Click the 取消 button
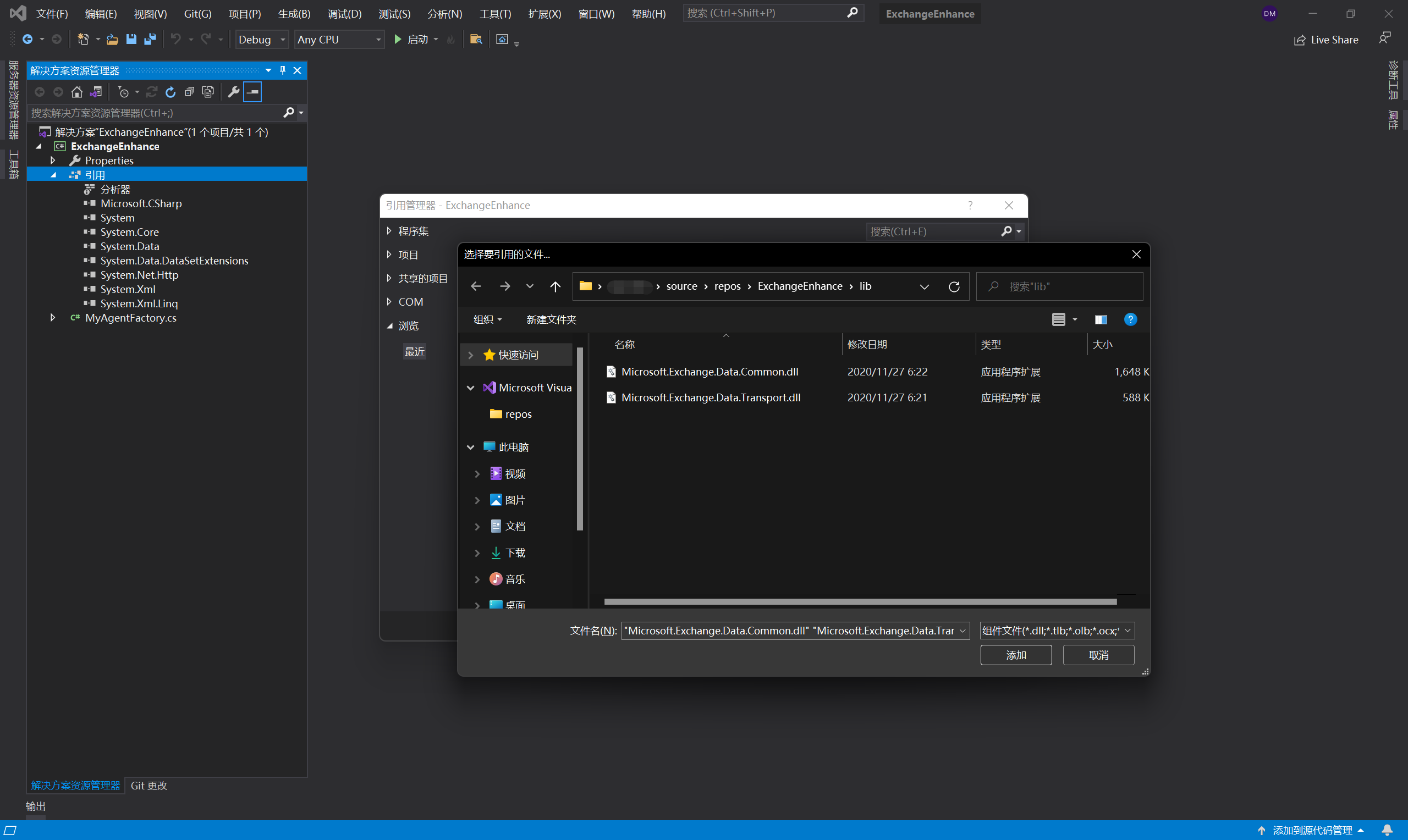Image resolution: width=1408 pixels, height=840 pixels. [1098, 655]
